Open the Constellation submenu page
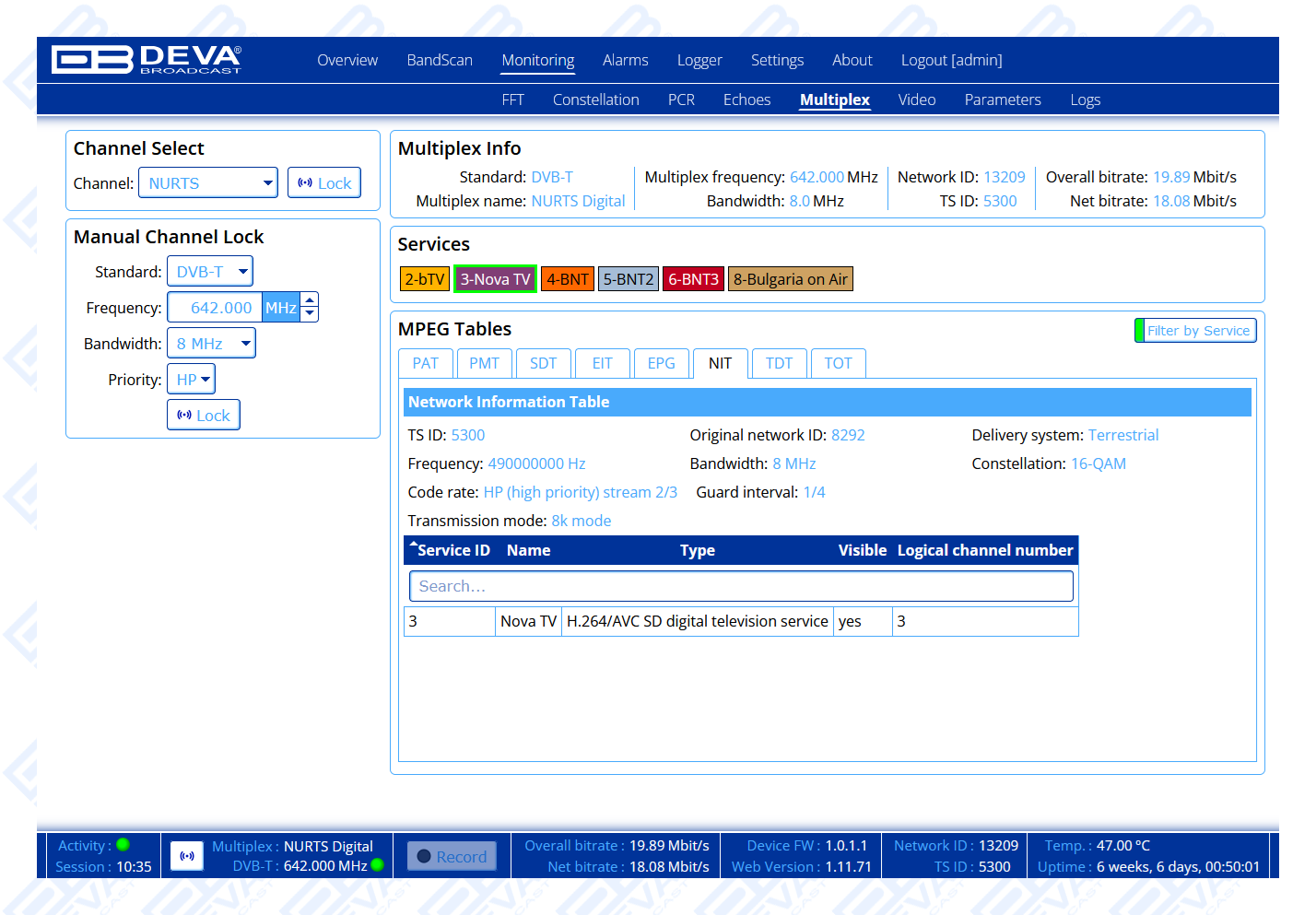 [x=595, y=100]
